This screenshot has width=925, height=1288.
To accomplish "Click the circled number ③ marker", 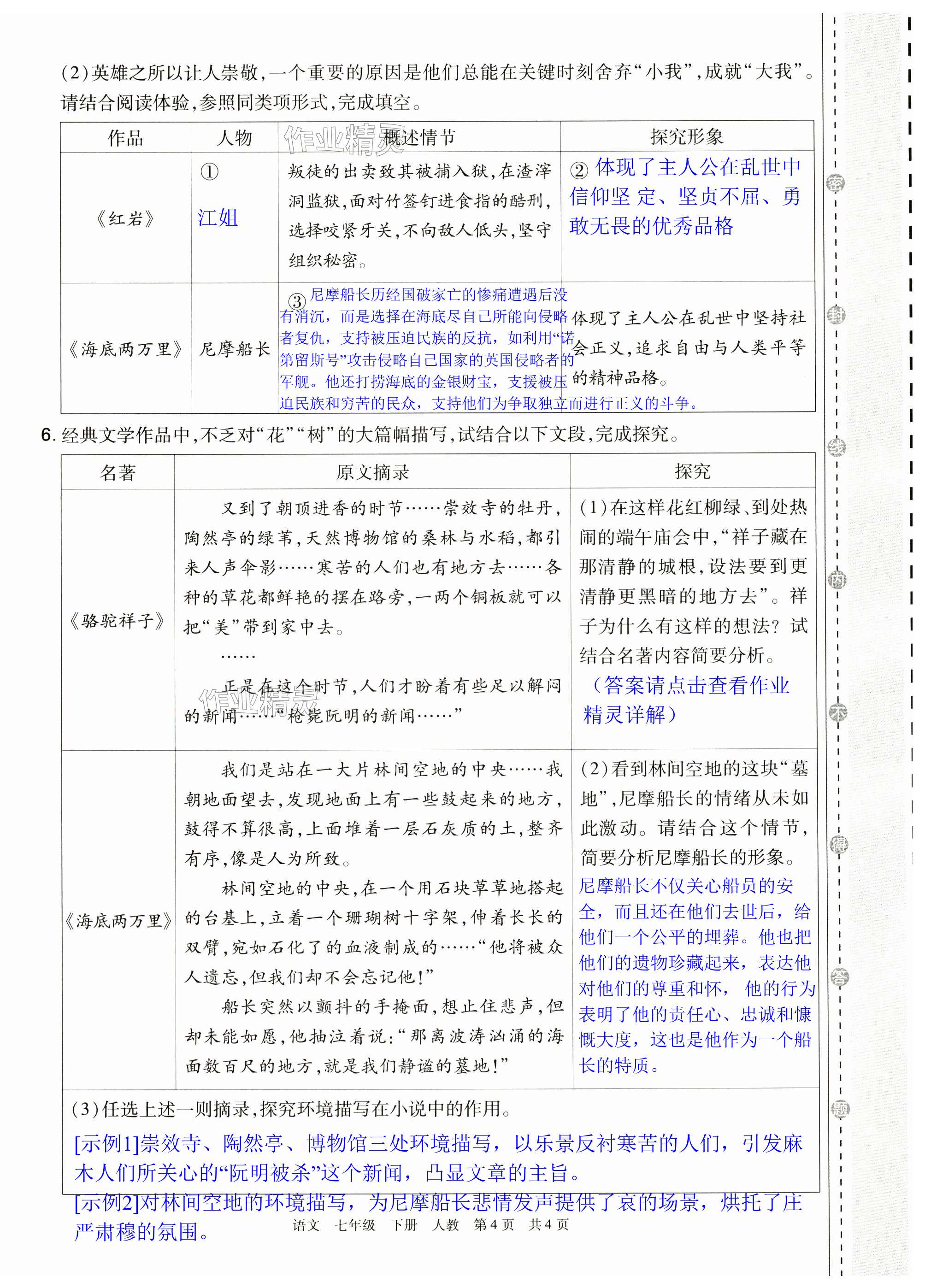I will point(297,301).
